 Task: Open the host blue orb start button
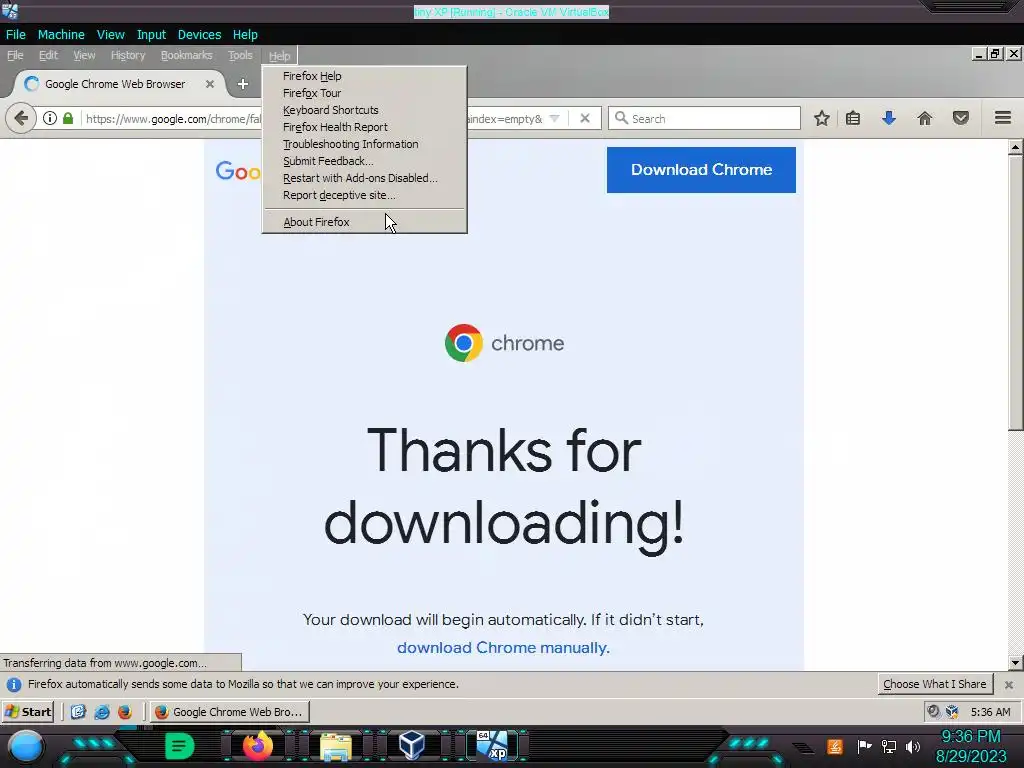point(26,747)
